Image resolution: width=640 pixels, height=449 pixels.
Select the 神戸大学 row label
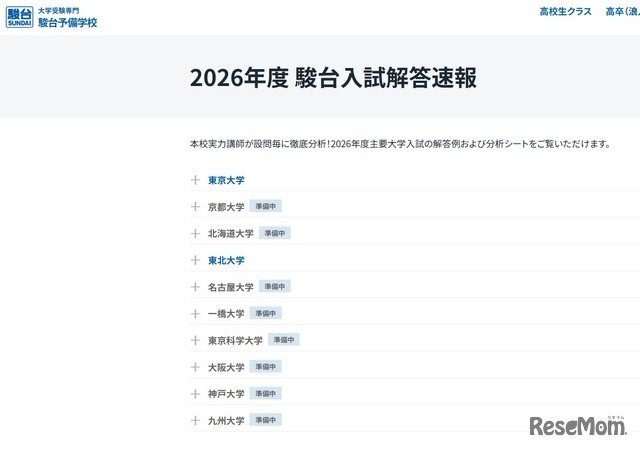point(226,394)
